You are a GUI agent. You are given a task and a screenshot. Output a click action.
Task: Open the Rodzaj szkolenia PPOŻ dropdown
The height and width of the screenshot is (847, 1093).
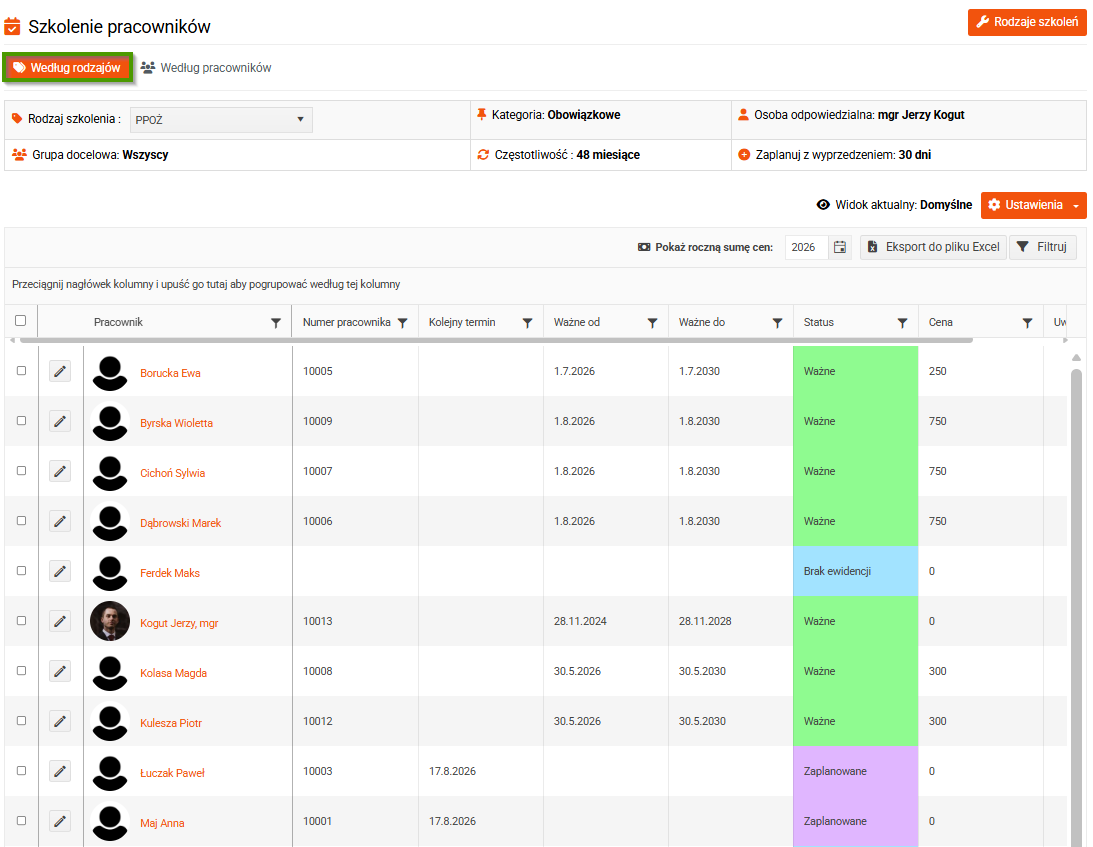click(x=220, y=120)
